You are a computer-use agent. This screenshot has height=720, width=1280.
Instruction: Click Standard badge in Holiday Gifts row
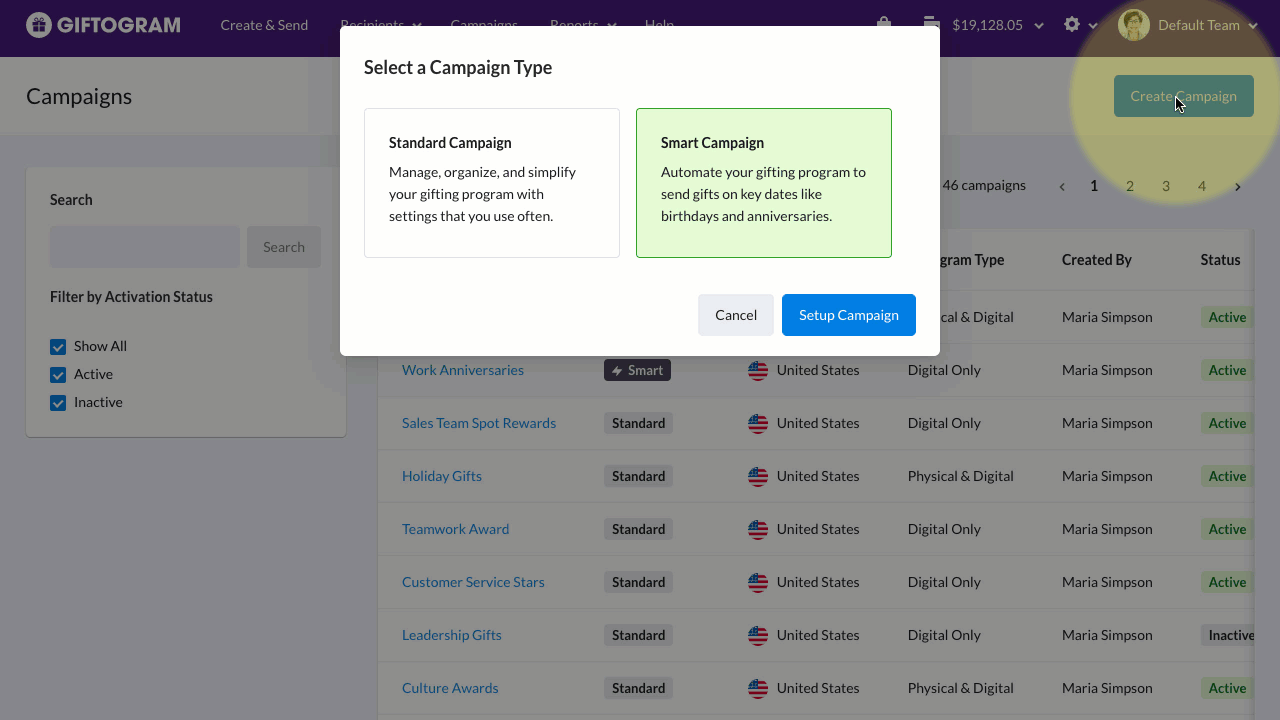pos(638,476)
